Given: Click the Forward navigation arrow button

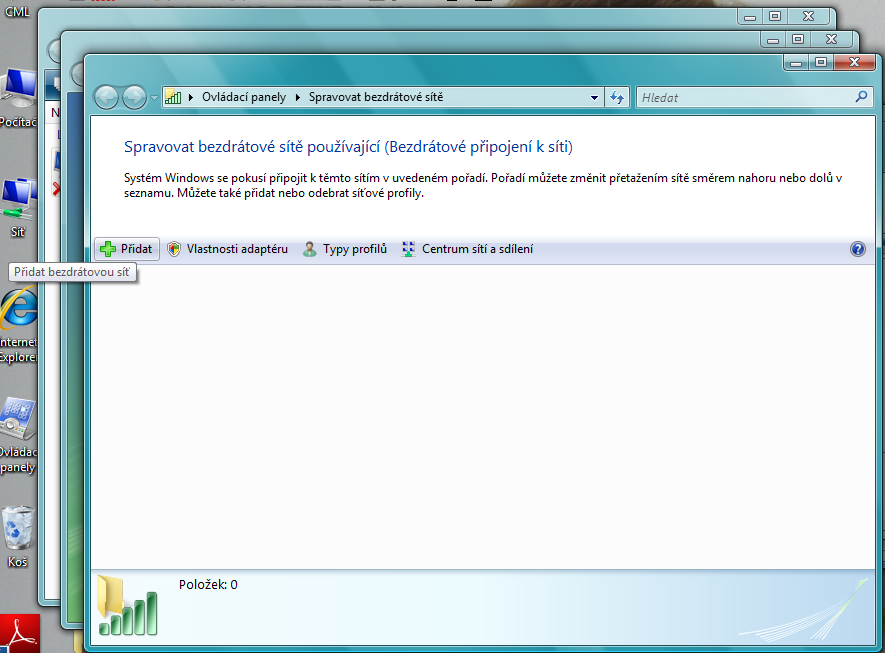Looking at the screenshot, I should [133, 97].
